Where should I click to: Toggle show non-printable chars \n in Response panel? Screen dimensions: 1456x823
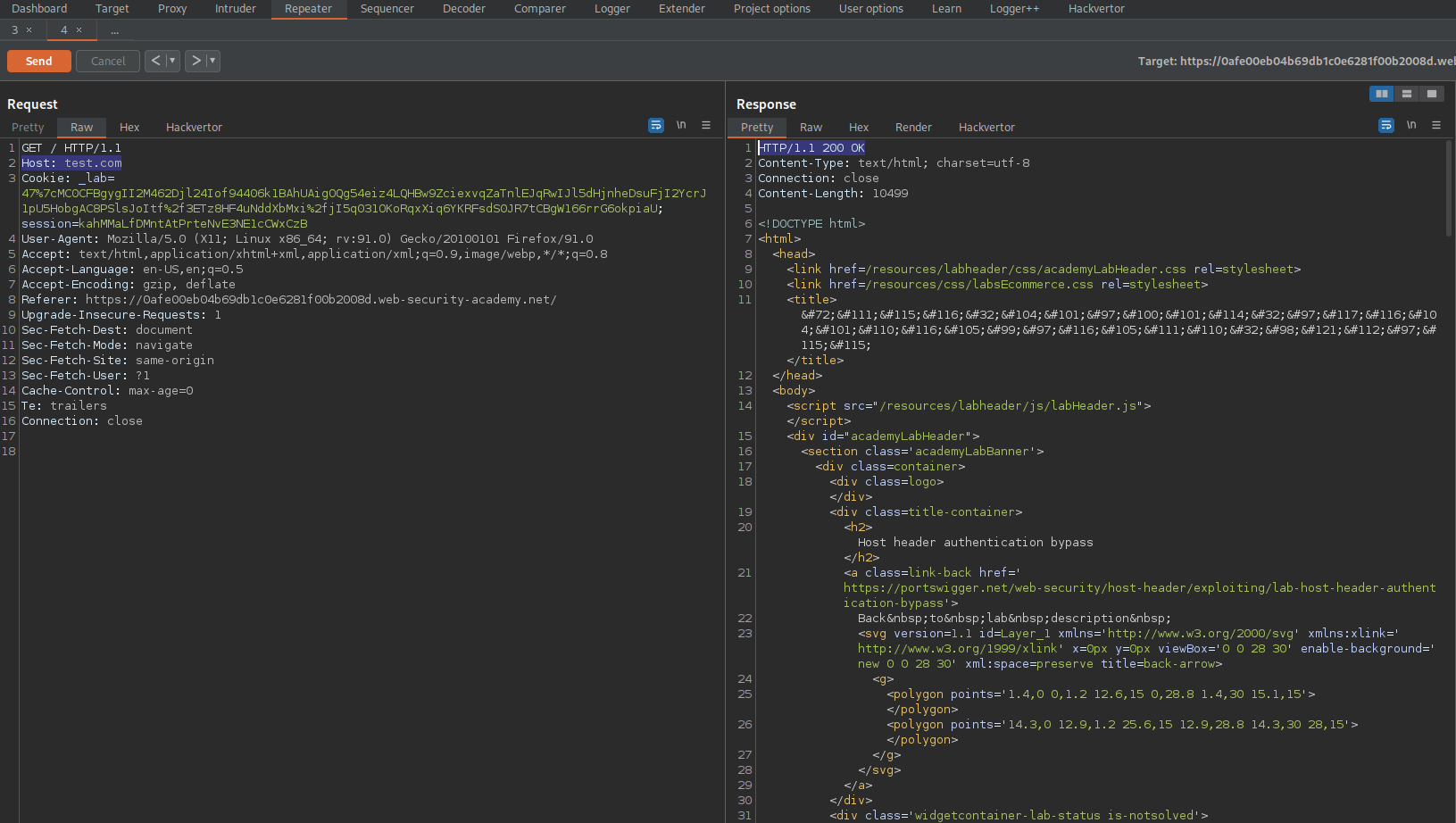click(x=1411, y=126)
